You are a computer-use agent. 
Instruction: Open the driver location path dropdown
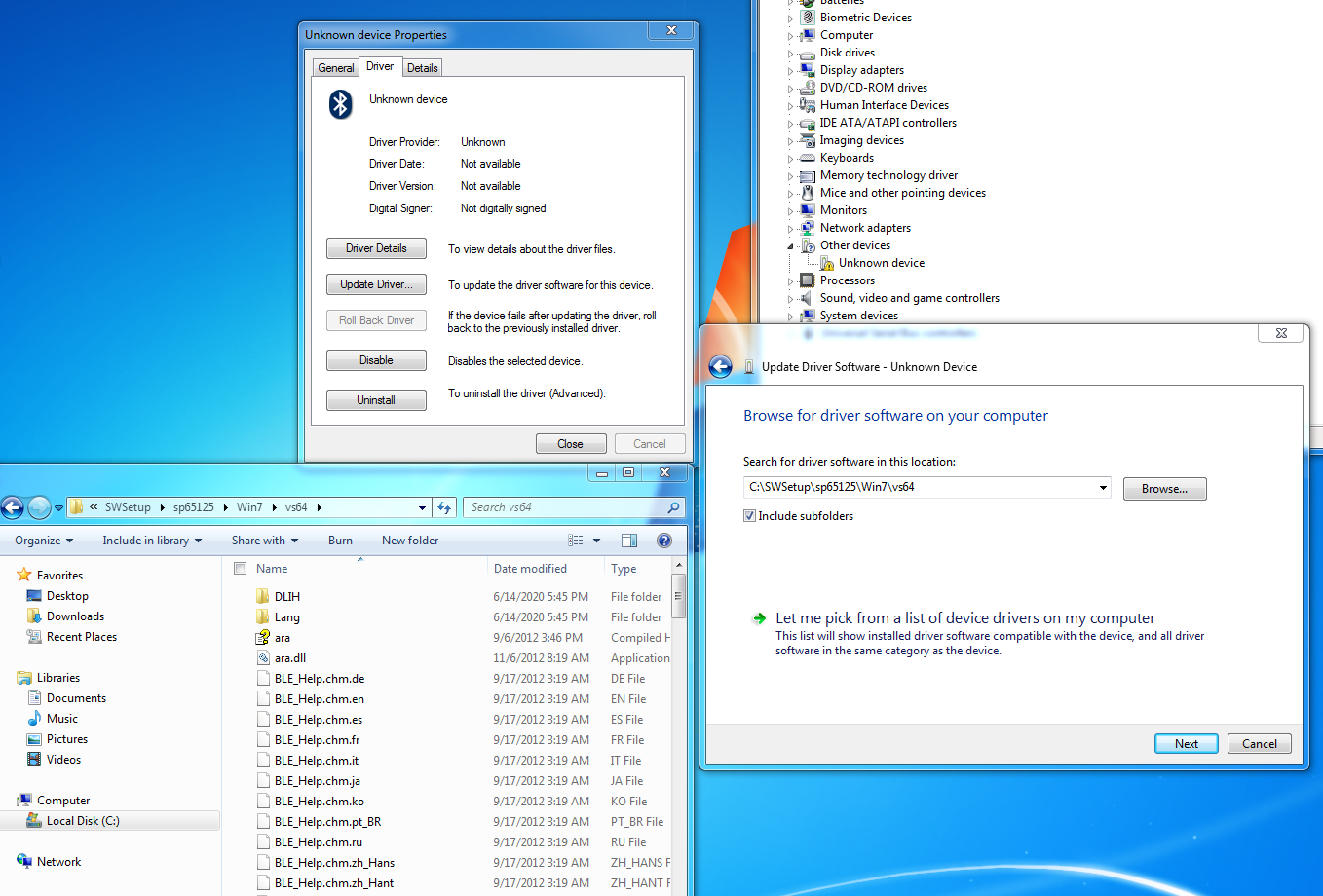pos(1103,488)
